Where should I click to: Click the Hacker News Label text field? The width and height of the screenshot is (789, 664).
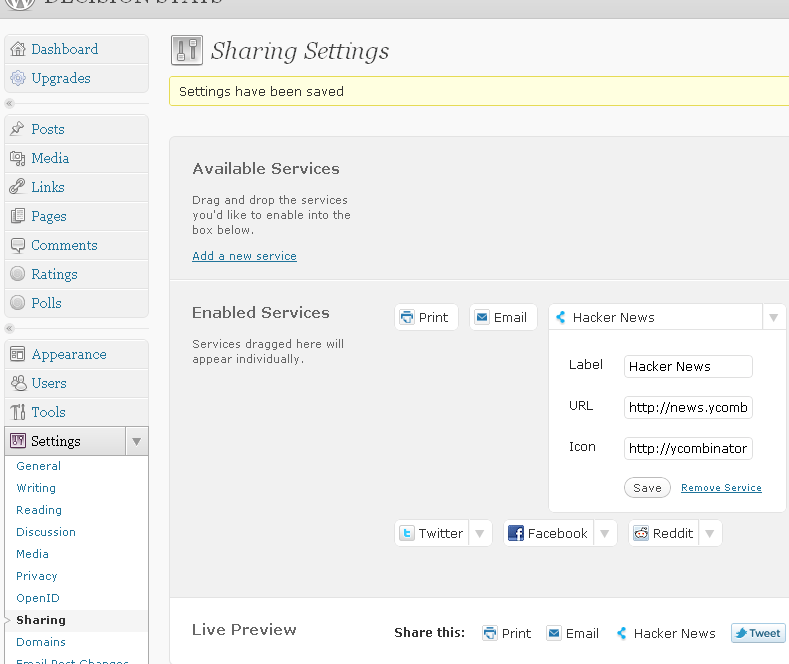(688, 366)
